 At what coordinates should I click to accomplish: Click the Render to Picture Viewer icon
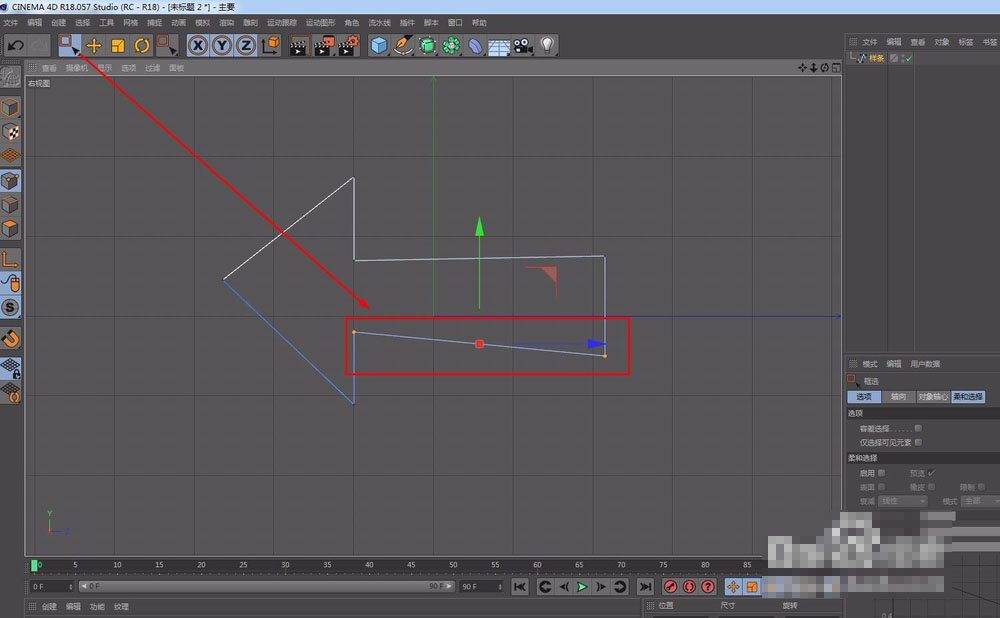(323, 45)
